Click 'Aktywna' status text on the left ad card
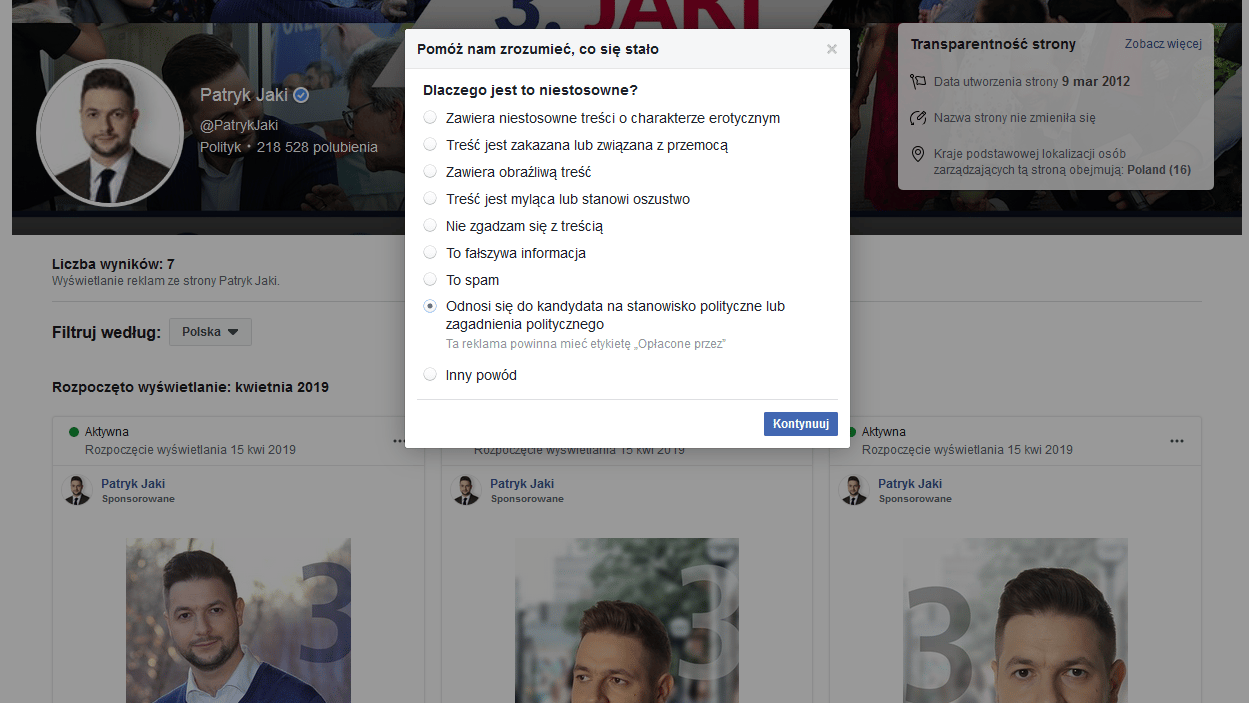The width and height of the screenshot is (1249, 703). point(107,432)
